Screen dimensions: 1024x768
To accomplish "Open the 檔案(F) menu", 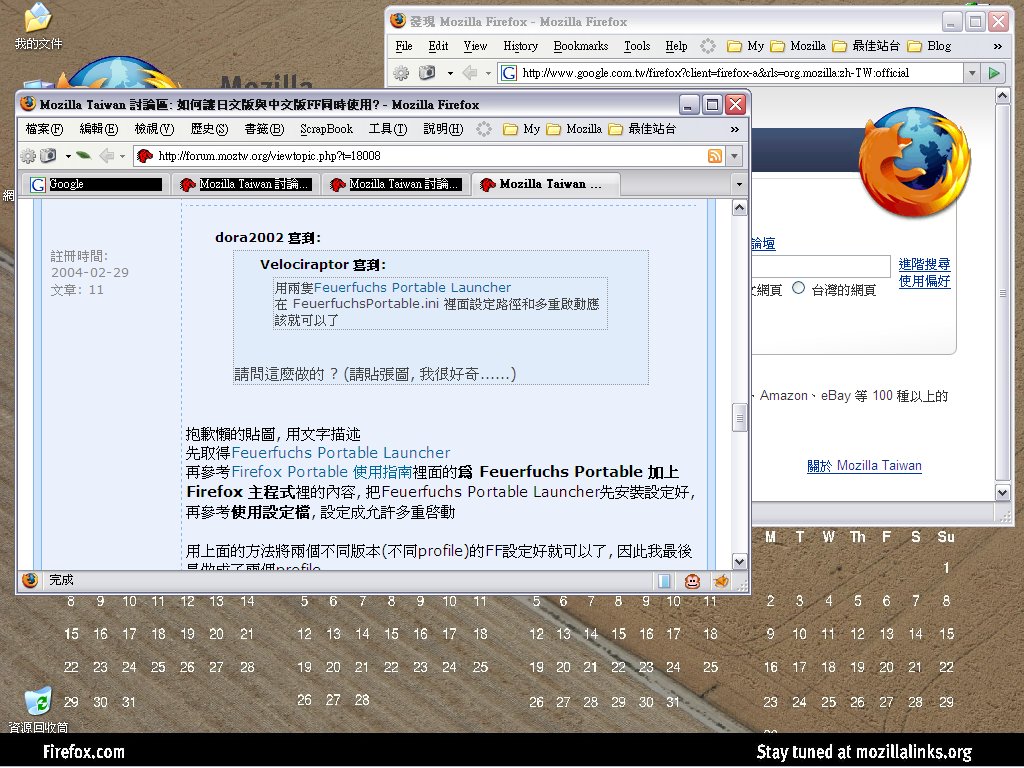I will click(44, 129).
